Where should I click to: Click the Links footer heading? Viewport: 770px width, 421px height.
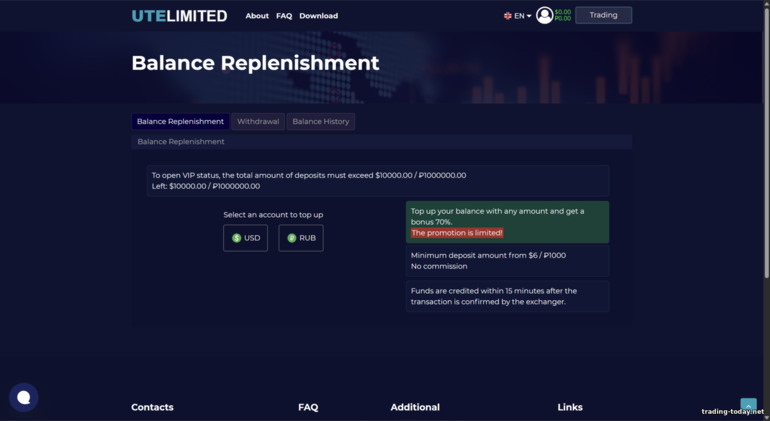[x=570, y=407]
